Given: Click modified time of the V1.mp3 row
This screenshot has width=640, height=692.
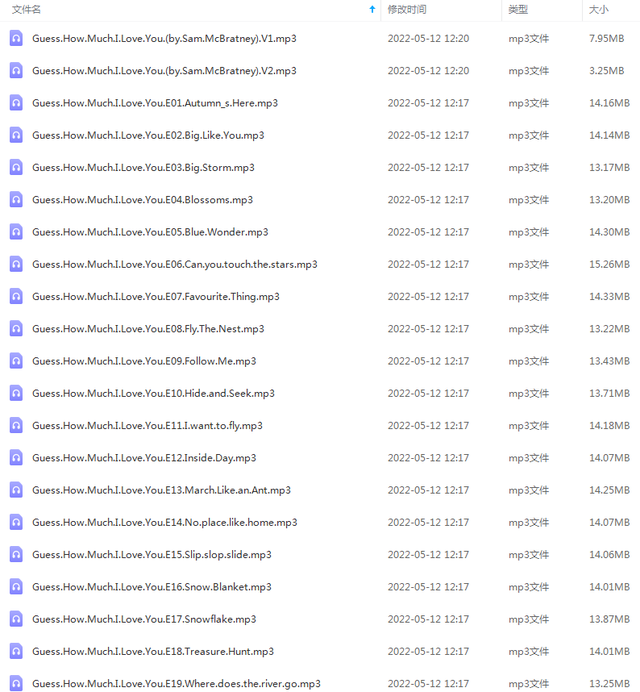Looking at the screenshot, I should pos(428,38).
